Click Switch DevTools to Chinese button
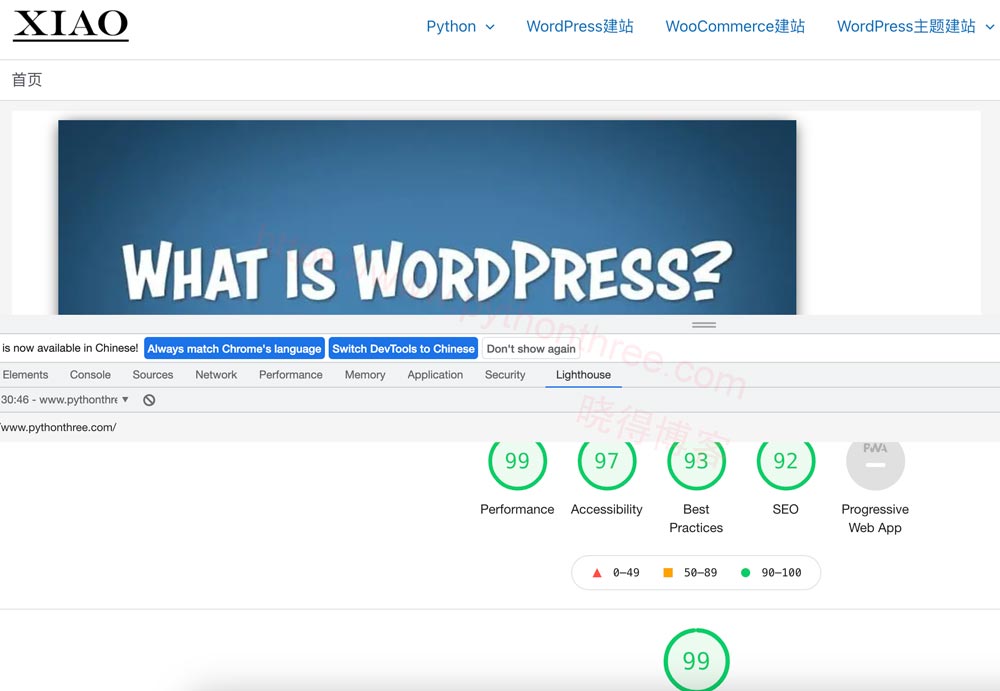Screen dimensions: 1000x691 pos(403,349)
